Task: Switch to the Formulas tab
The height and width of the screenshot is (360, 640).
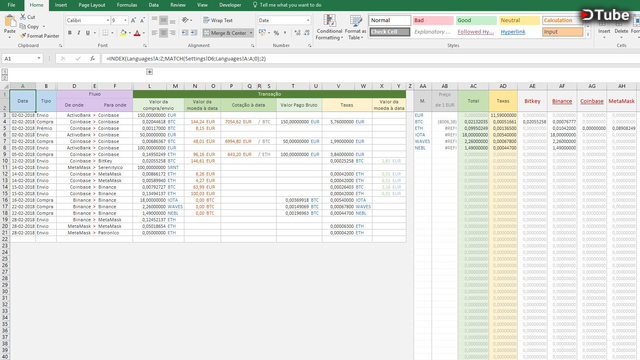Action: tap(127, 5)
